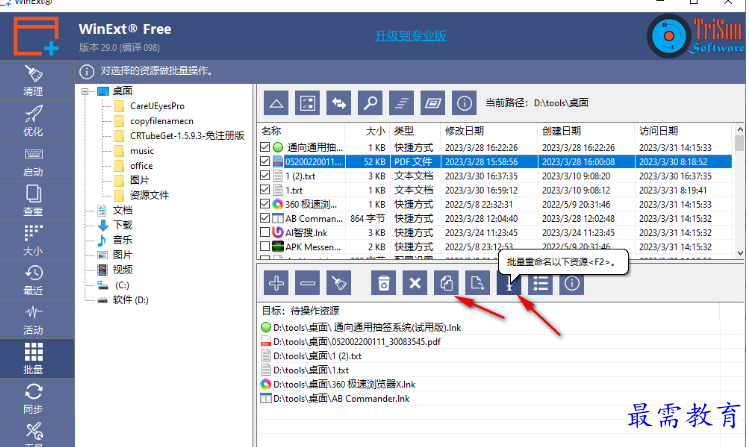The width and height of the screenshot is (749, 447).
Task: Click the recycle bin delete icon
Action: [x=383, y=283]
